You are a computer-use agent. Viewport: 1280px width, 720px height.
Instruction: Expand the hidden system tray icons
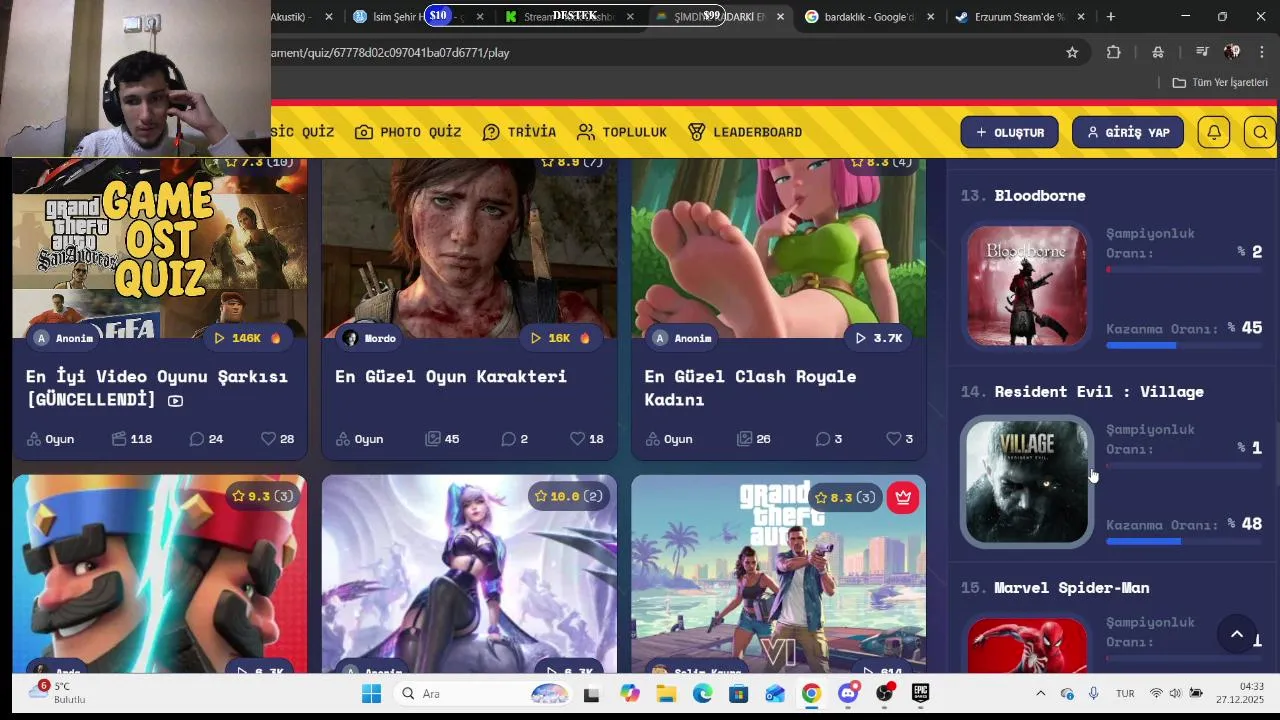(1040, 693)
